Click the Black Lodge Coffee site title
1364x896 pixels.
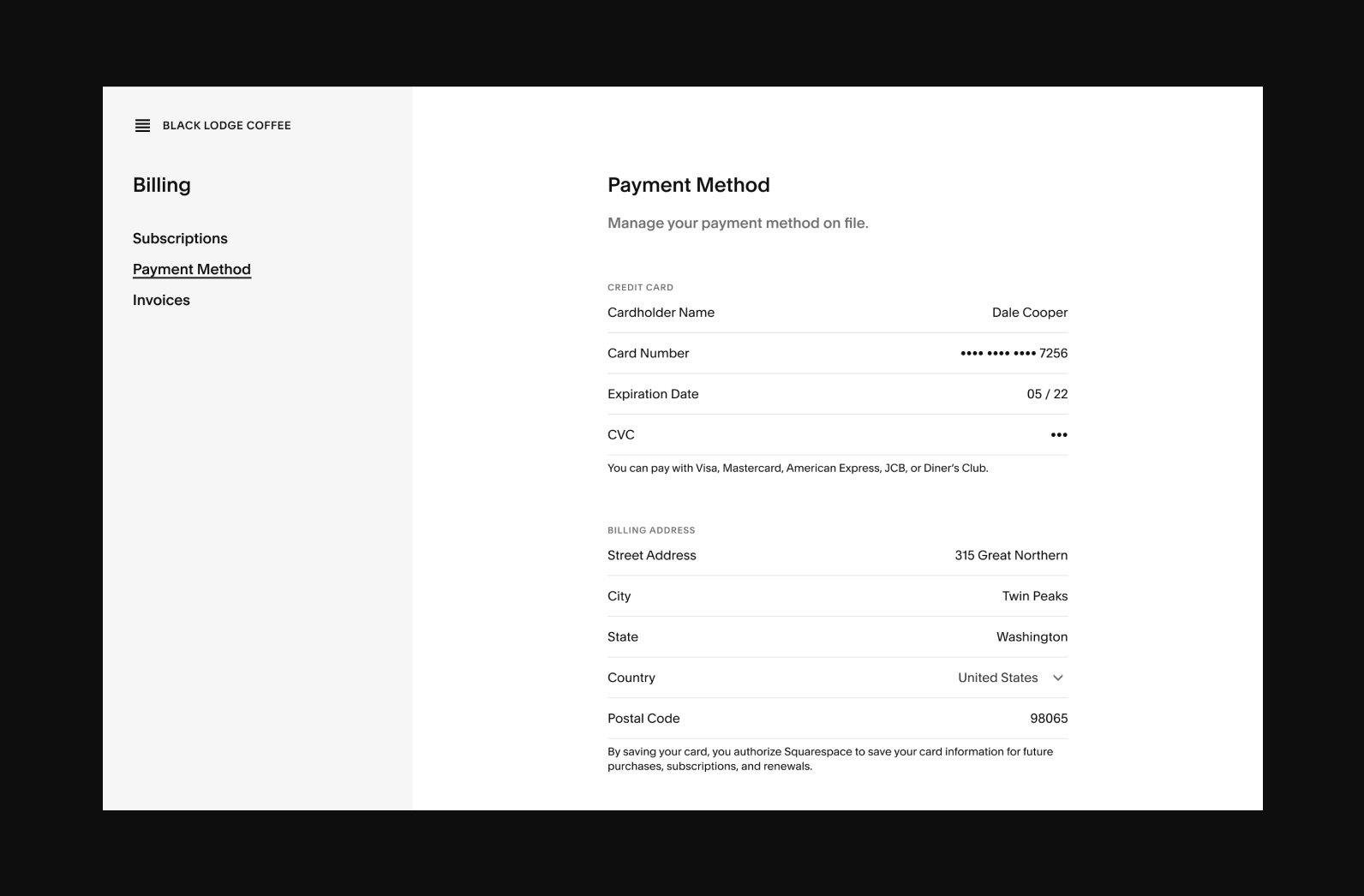[227, 126]
